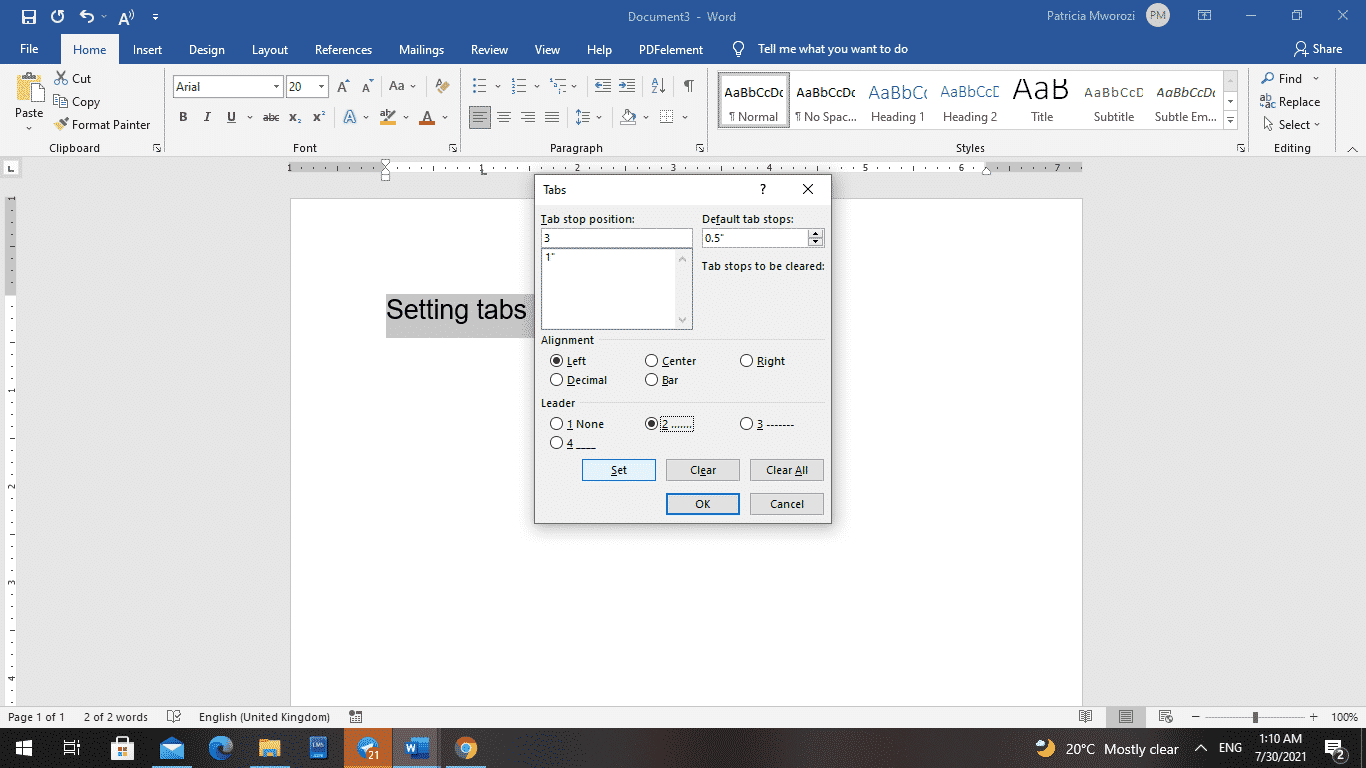
Task: Select center text alignment
Action: coord(504,117)
